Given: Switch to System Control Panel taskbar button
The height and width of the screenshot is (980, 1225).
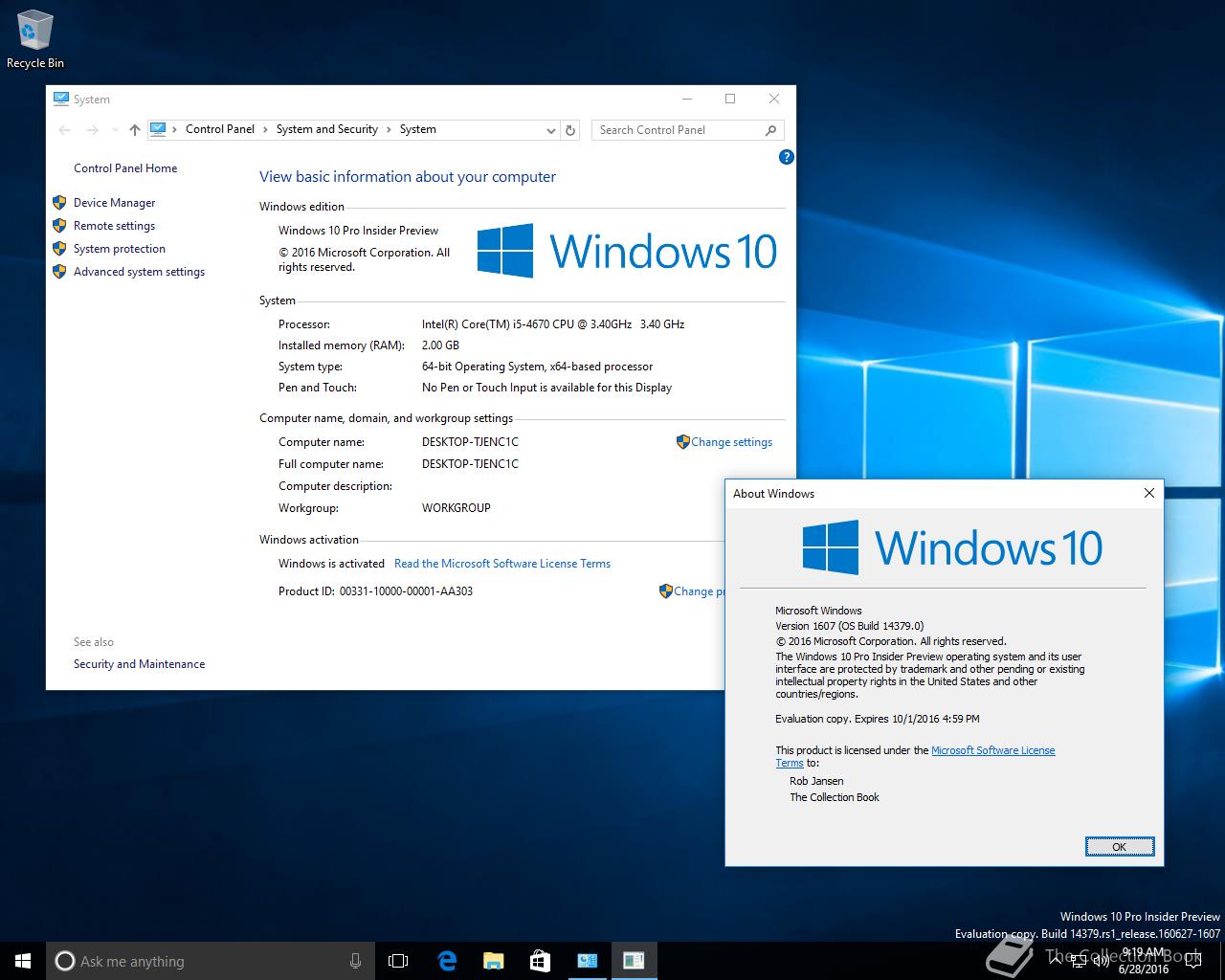Looking at the screenshot, I should [x=587, y=961].
